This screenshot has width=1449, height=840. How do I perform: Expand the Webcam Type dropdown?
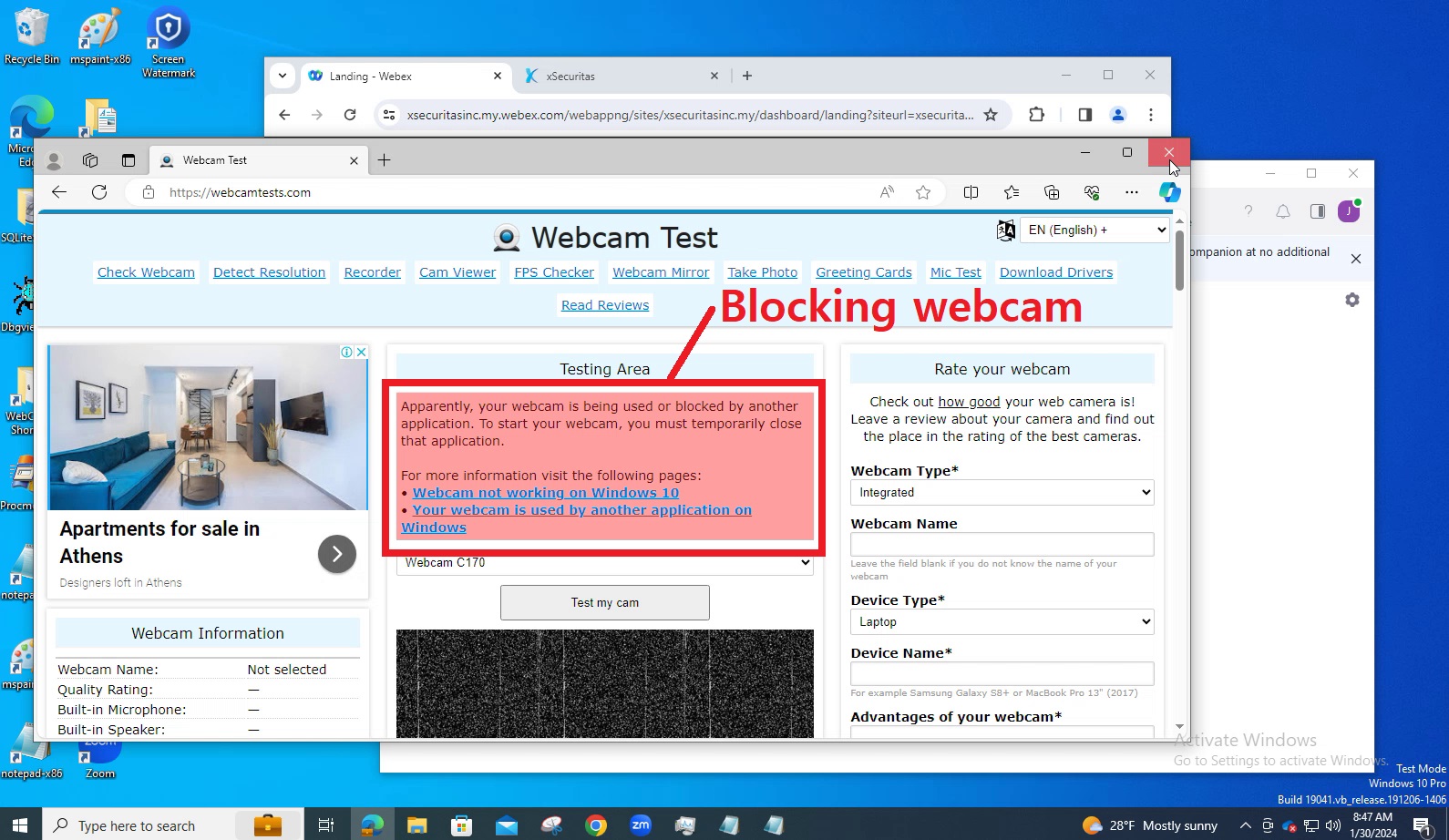click(1002, 492)
